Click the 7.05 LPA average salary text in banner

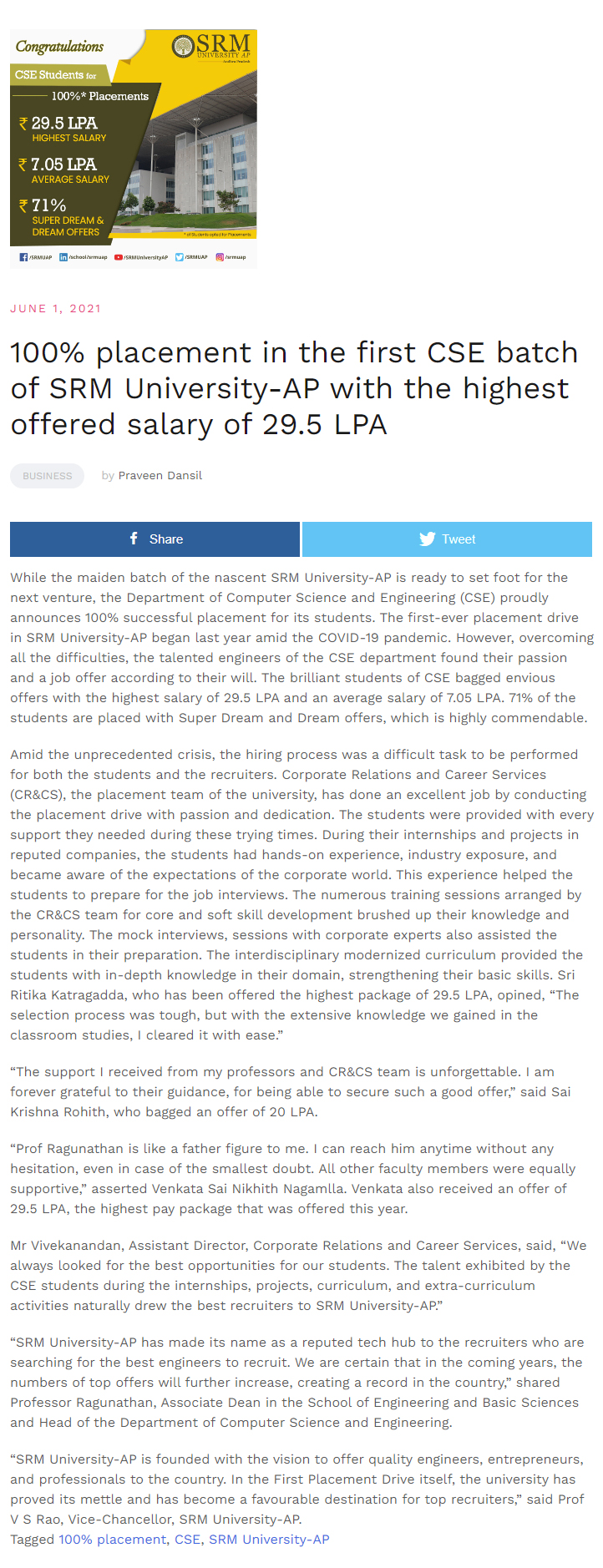pyautogui.click(x=63, y=164)
